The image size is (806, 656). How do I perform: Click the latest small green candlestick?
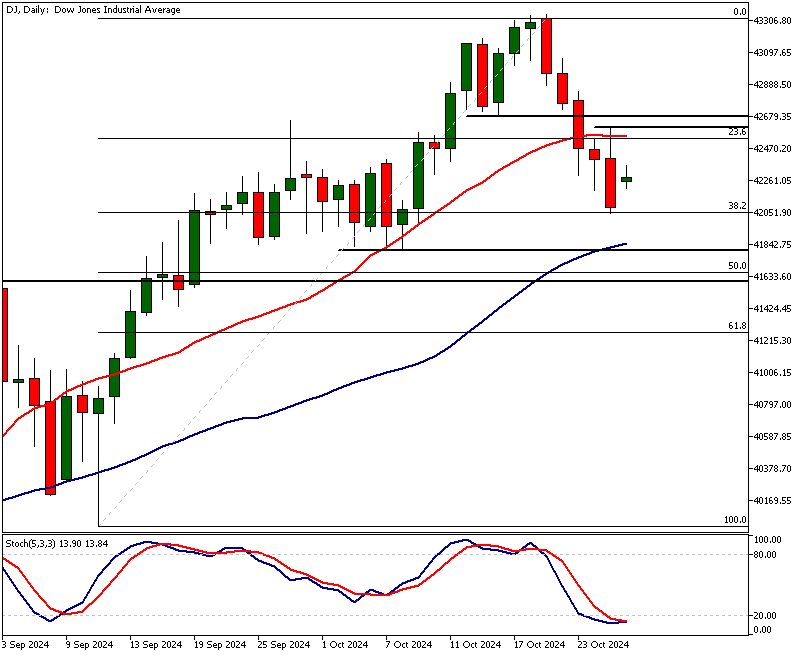(627, 179)
